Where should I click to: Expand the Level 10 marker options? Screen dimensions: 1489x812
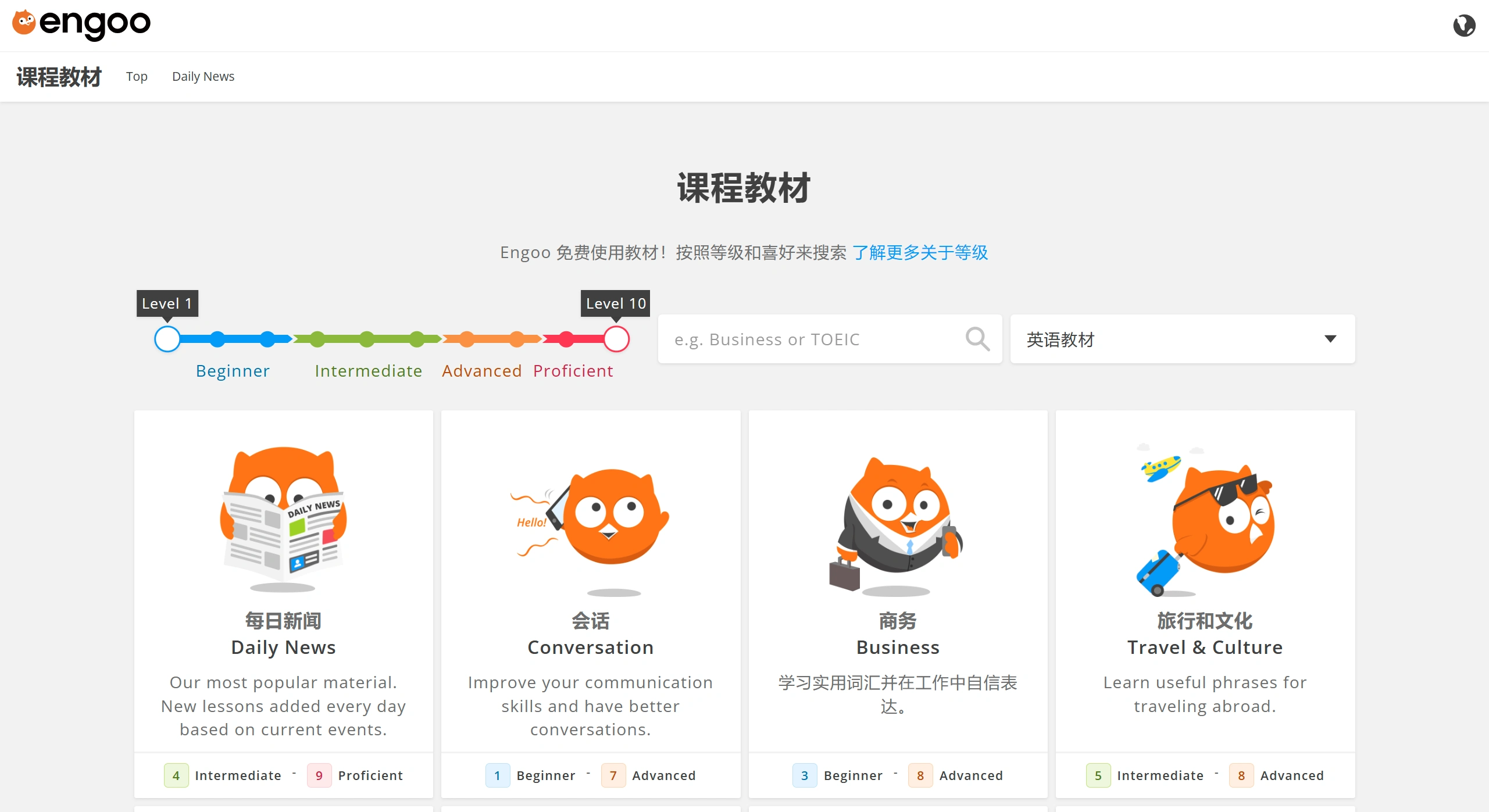coord(615,303)
